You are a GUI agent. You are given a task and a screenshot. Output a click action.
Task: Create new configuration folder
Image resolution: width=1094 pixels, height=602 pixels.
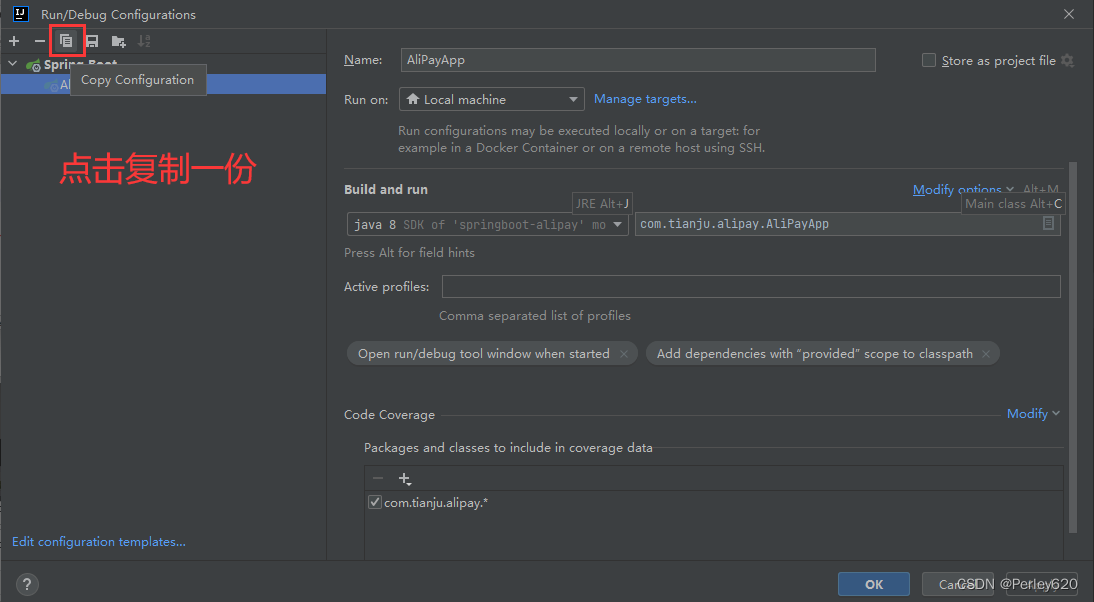119,41
